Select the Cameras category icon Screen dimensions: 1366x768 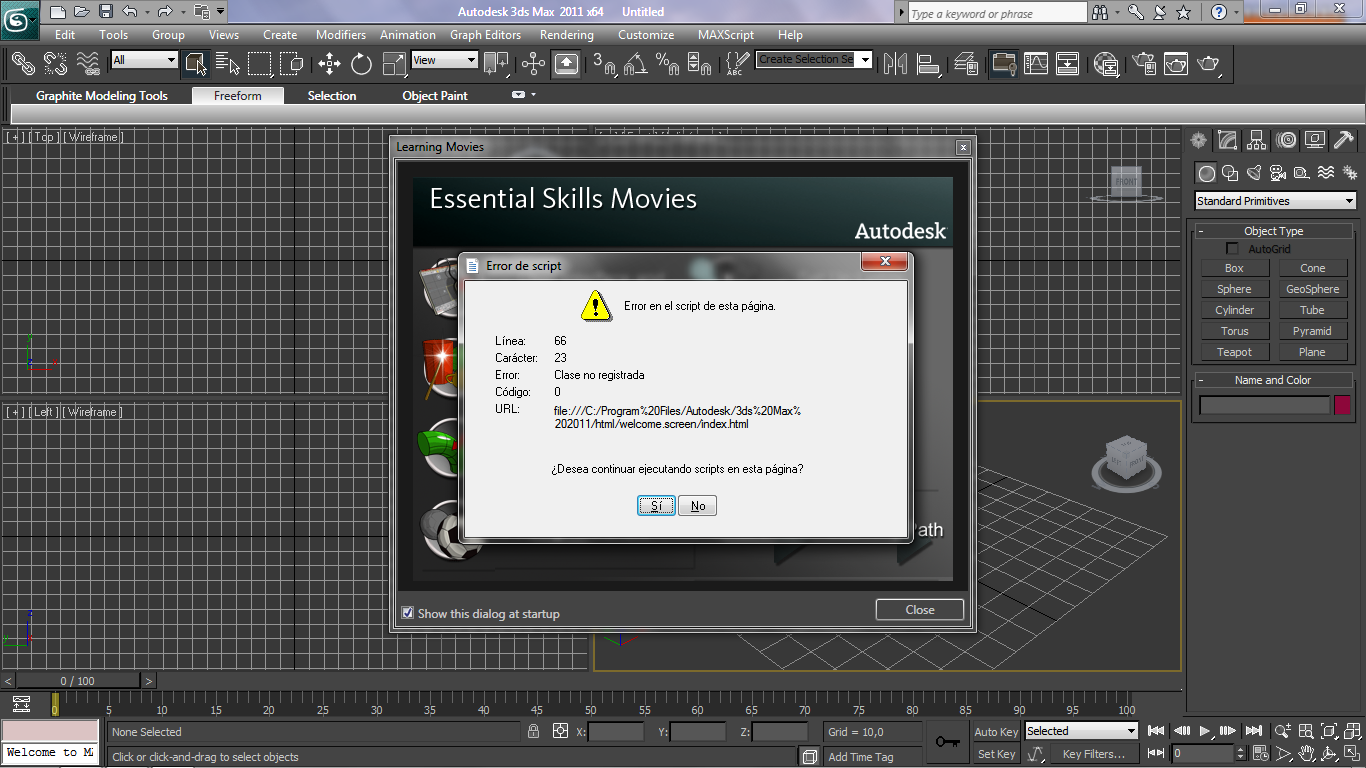(1279, 173)
